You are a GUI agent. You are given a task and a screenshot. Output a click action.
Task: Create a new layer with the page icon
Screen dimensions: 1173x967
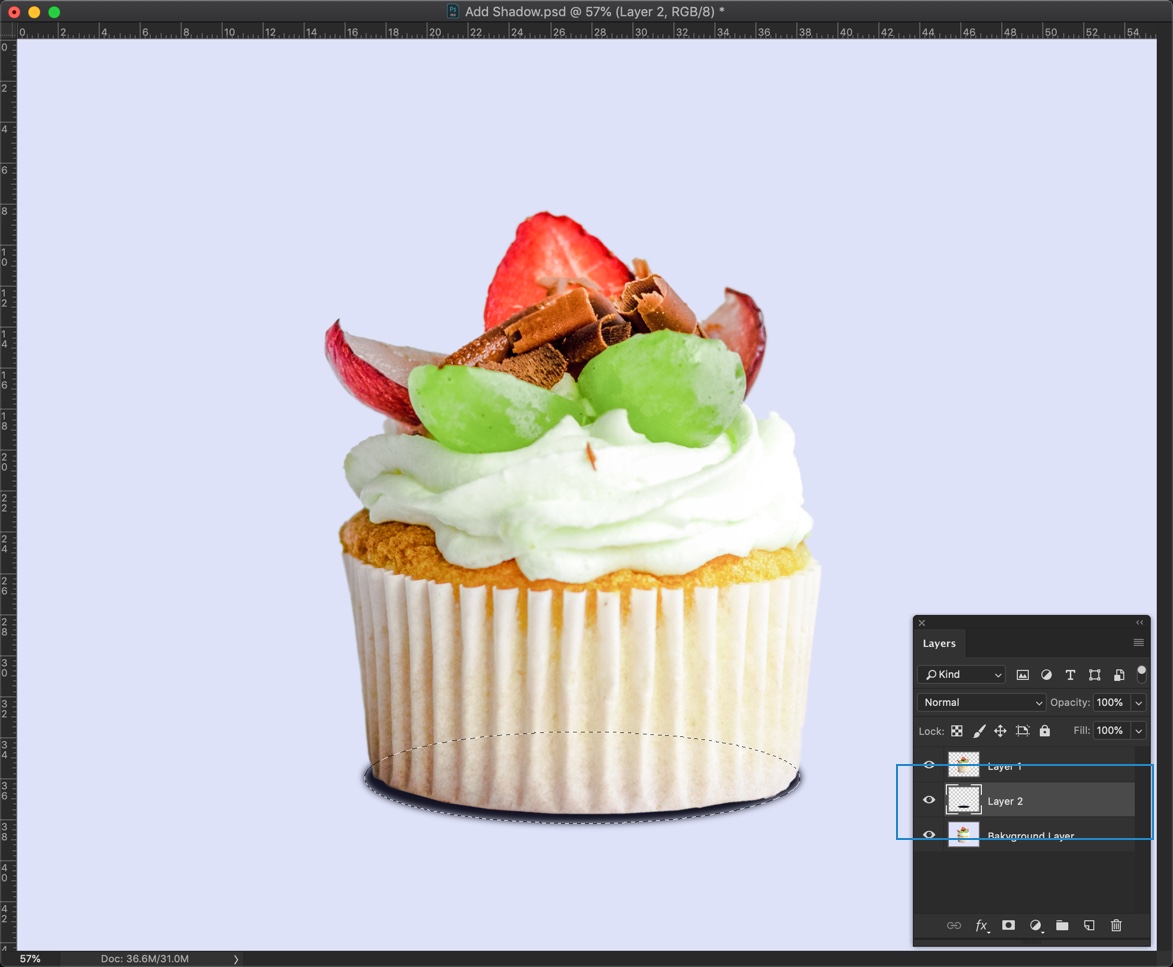click(1089, 926)
